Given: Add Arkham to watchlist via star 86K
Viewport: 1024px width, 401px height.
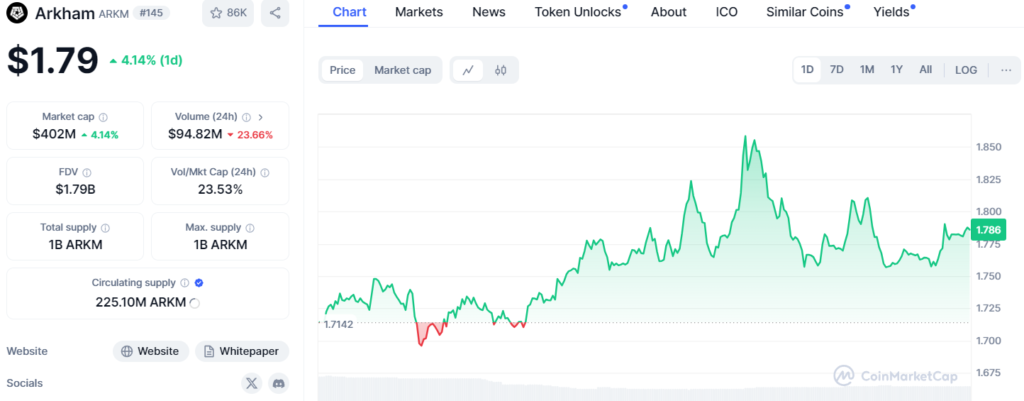Looking at the screenshot, I should pyautogui.click(x=228, y=12).
